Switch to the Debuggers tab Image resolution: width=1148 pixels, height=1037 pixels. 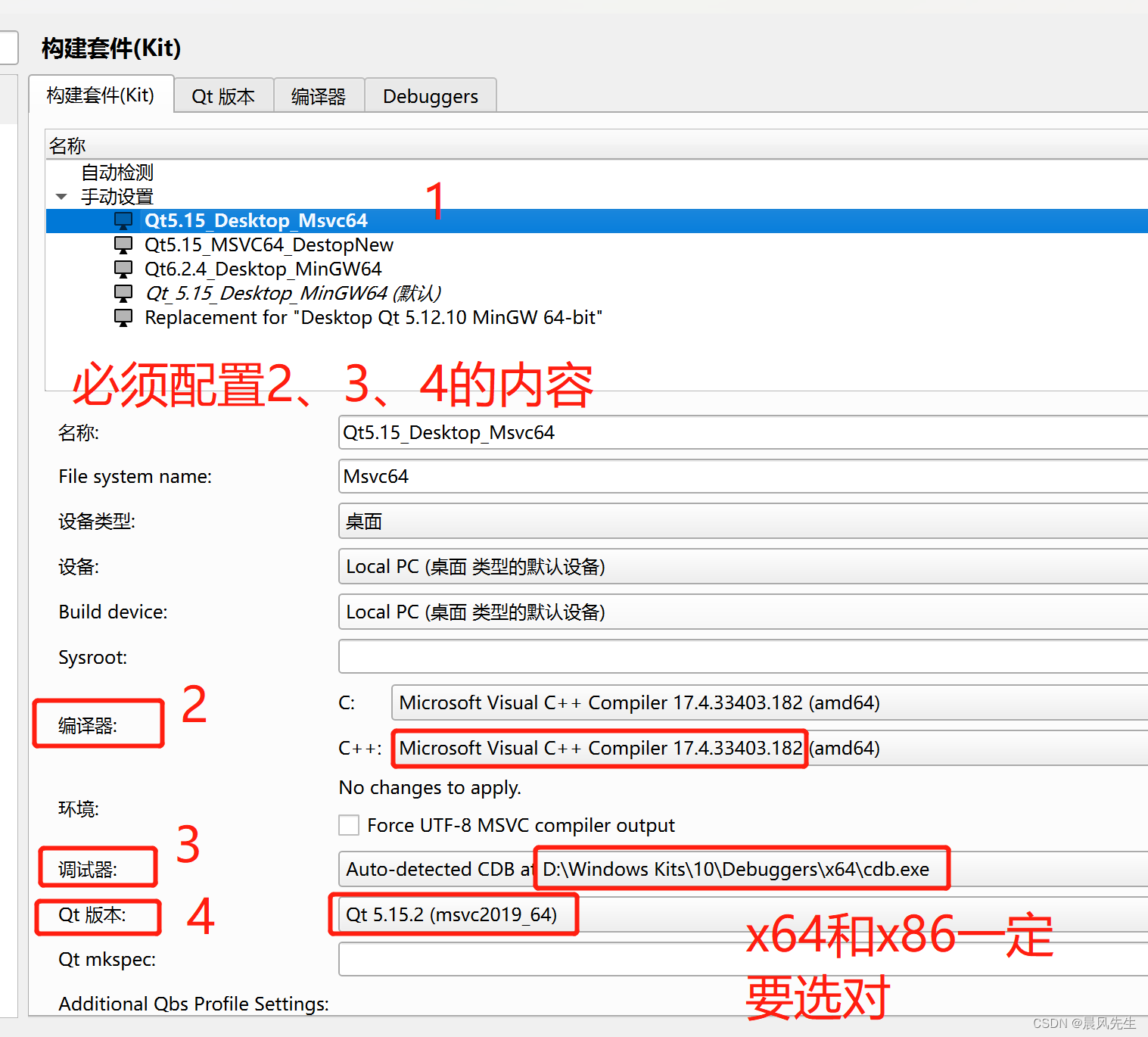[431, 96]
